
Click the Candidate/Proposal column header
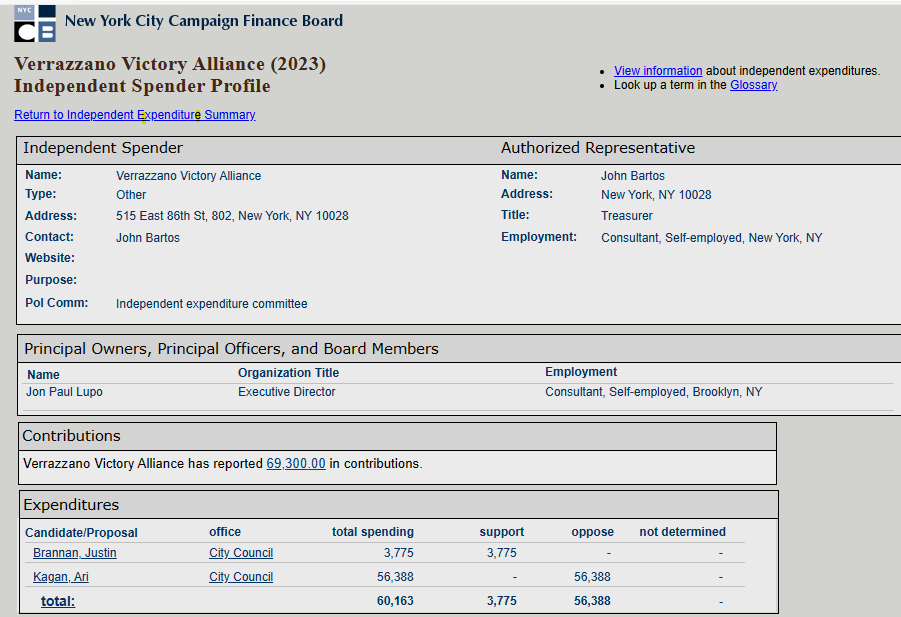82,533
